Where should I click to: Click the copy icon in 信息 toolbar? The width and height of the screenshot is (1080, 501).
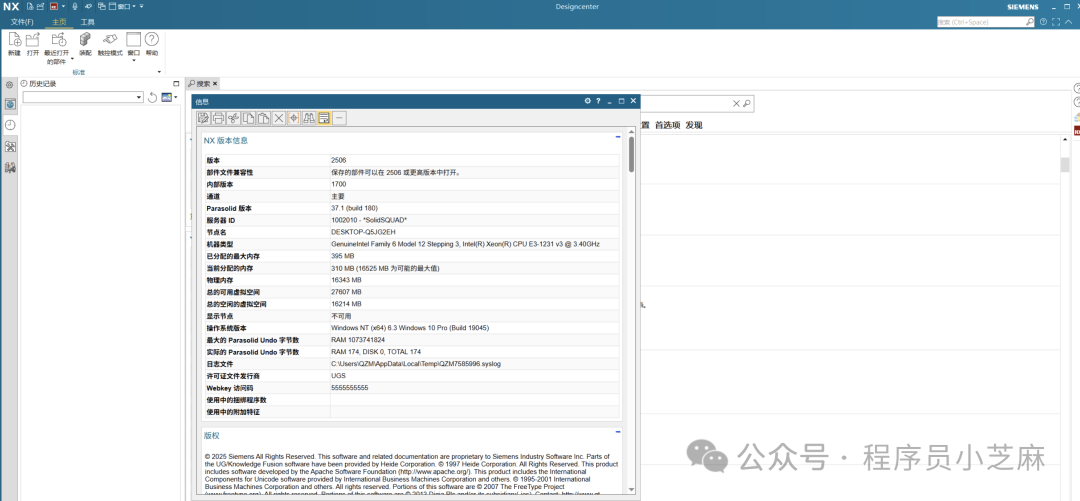(x=249, y=118)
